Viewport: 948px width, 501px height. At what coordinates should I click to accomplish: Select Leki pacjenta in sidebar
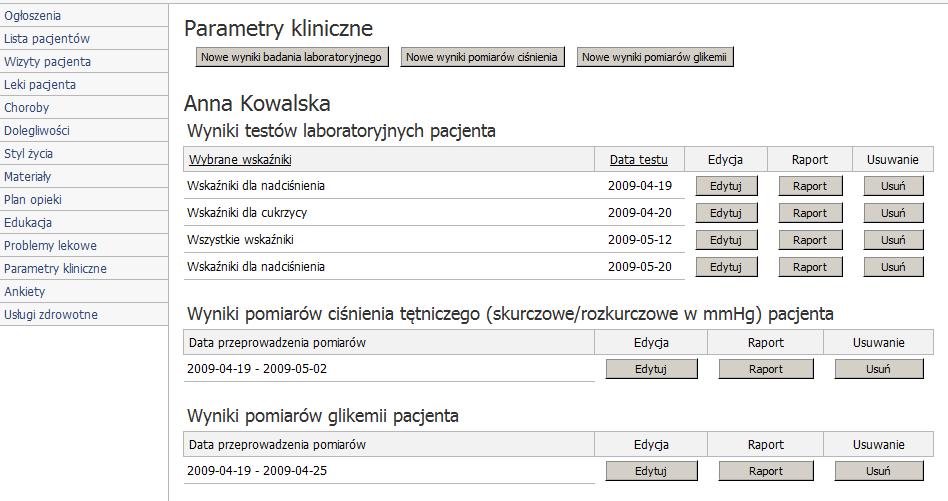click(x=40, y=85)
